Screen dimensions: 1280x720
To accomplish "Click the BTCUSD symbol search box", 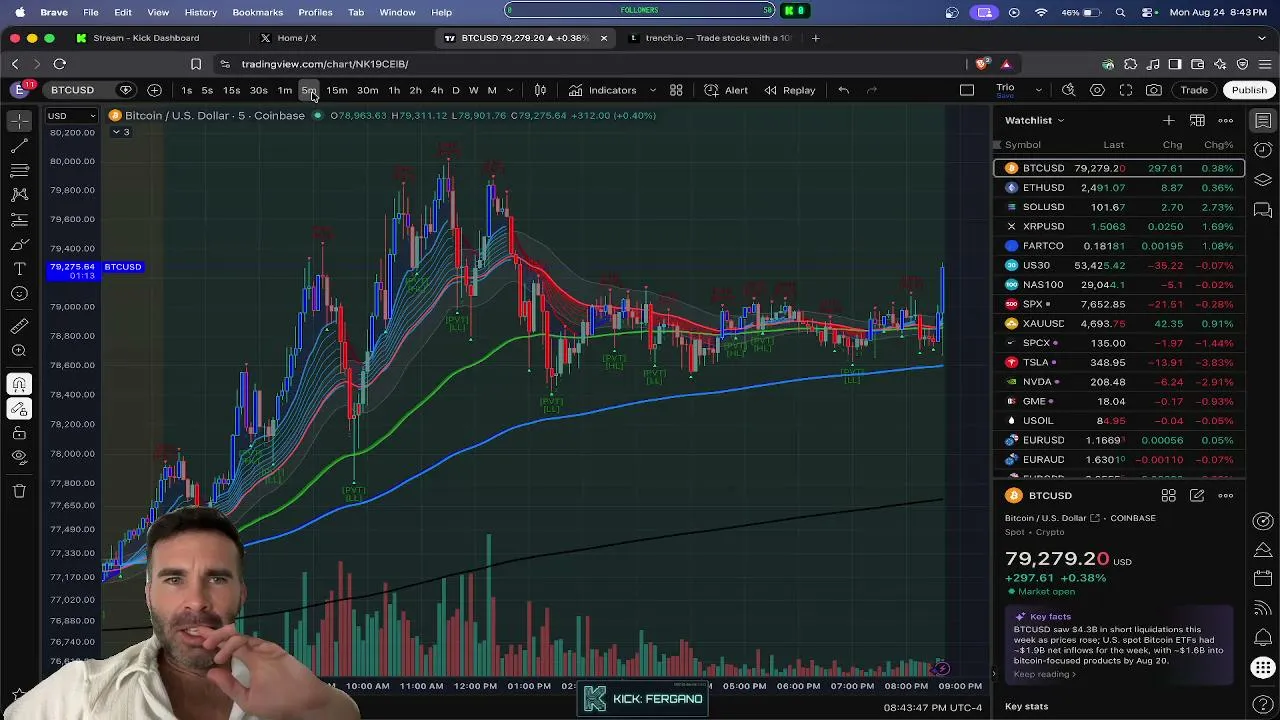I will point(73,90).
